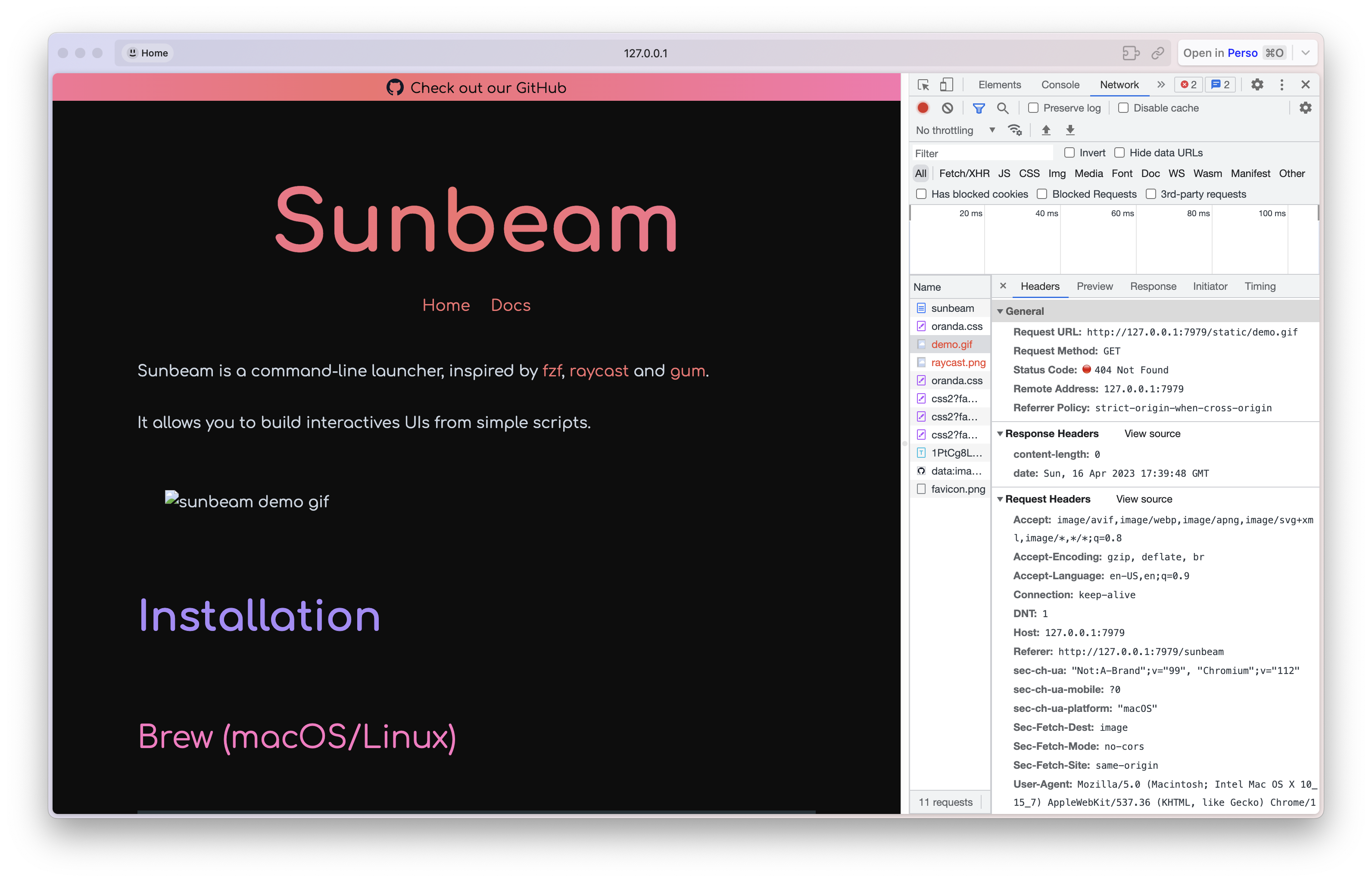Clear the network log
1372x882 pixels.
(x=947, y=108)
